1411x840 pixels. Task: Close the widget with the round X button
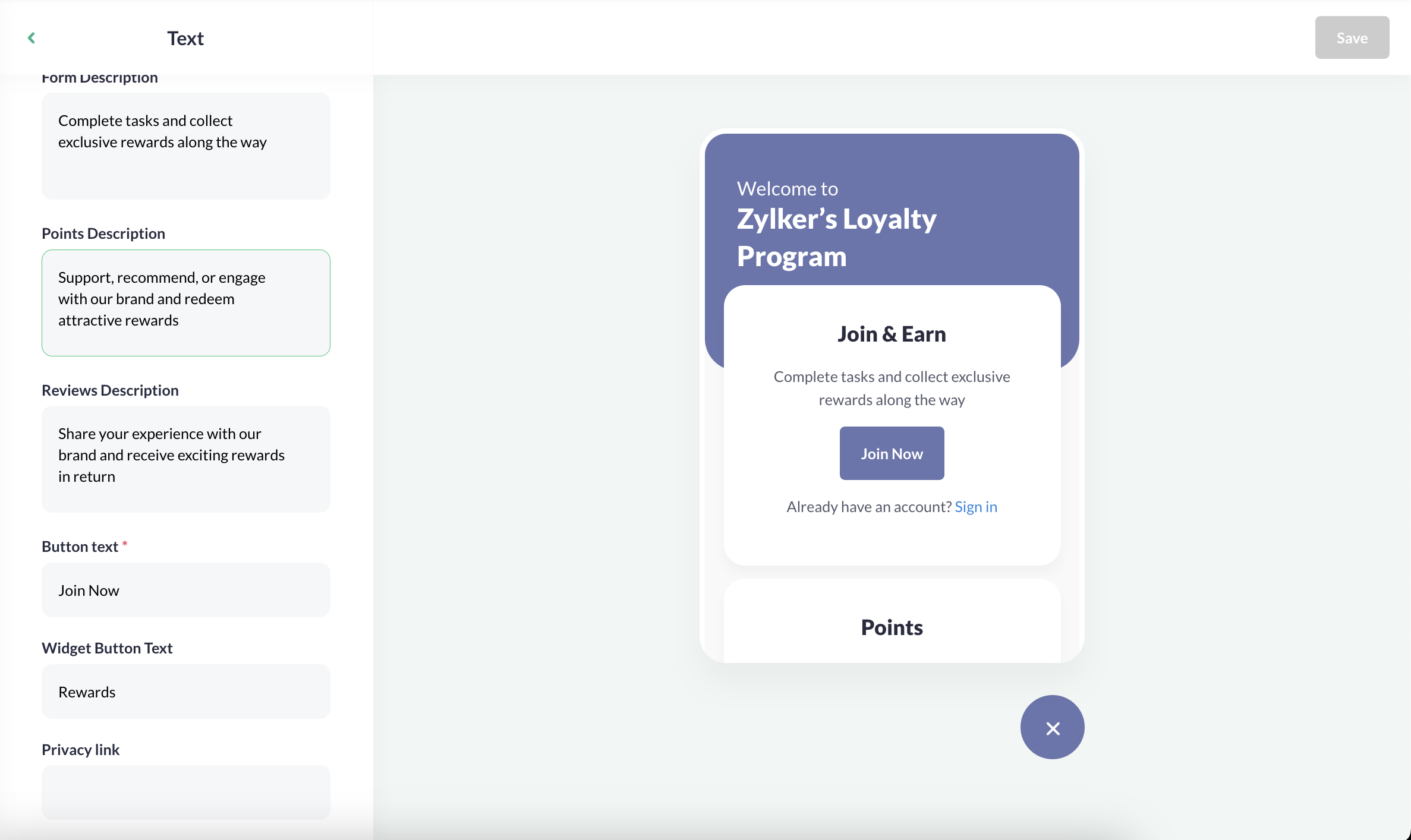(x=1052, y=727)
